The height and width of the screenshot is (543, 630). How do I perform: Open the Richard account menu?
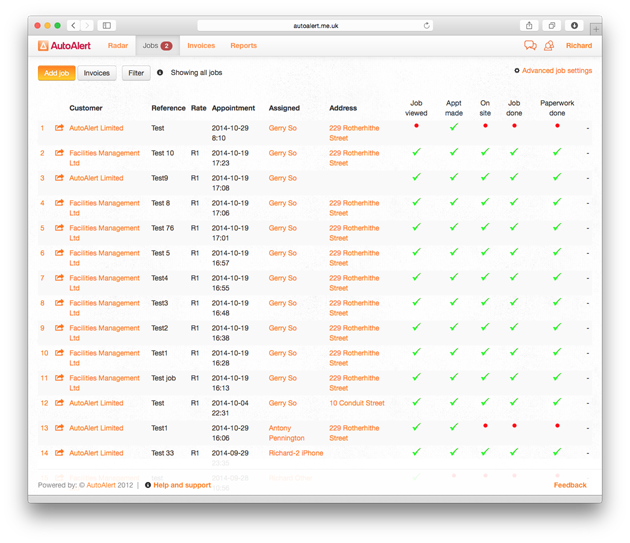coord(579,45)
